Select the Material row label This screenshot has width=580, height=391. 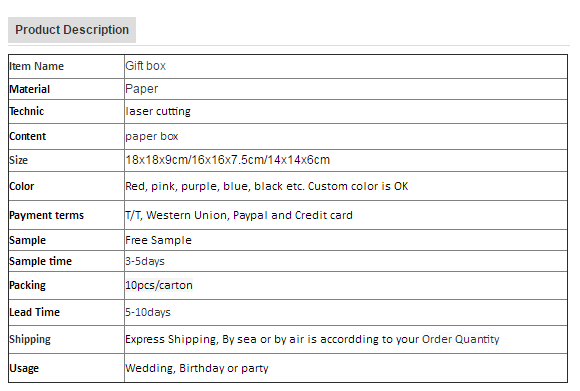pyautogui.click(x=30, y=89)
